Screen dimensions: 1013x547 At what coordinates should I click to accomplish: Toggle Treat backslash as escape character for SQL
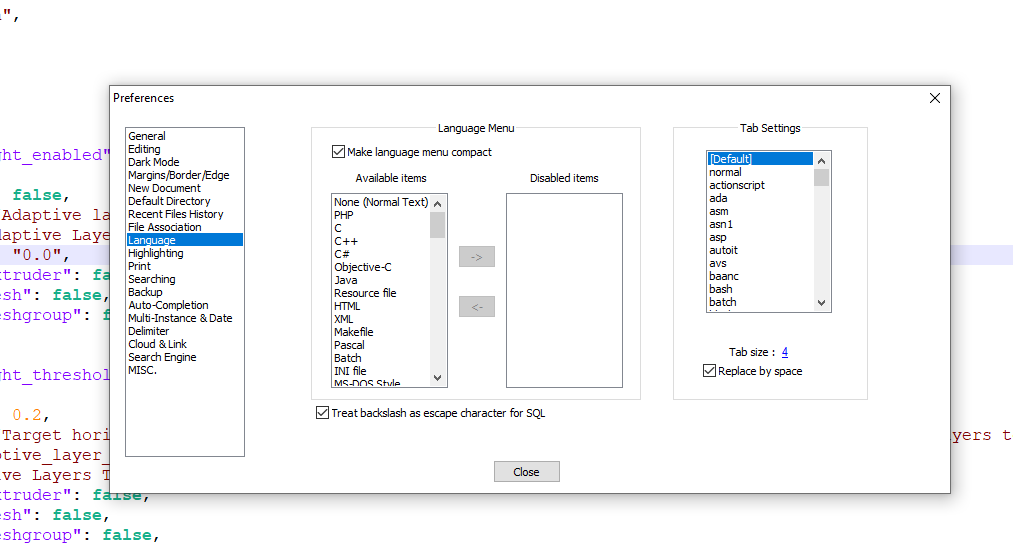pyautogui.click(x=322, y=413)
